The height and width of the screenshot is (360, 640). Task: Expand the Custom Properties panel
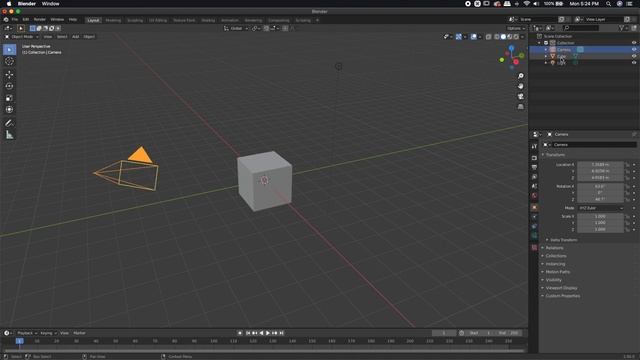click(x=562, y=296)
